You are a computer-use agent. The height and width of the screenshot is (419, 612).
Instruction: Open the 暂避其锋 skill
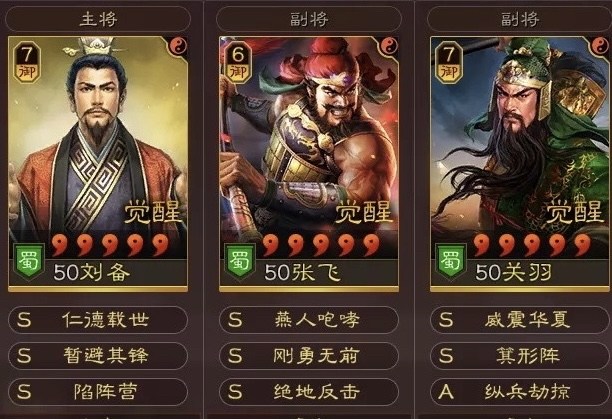tap(98, 356)
